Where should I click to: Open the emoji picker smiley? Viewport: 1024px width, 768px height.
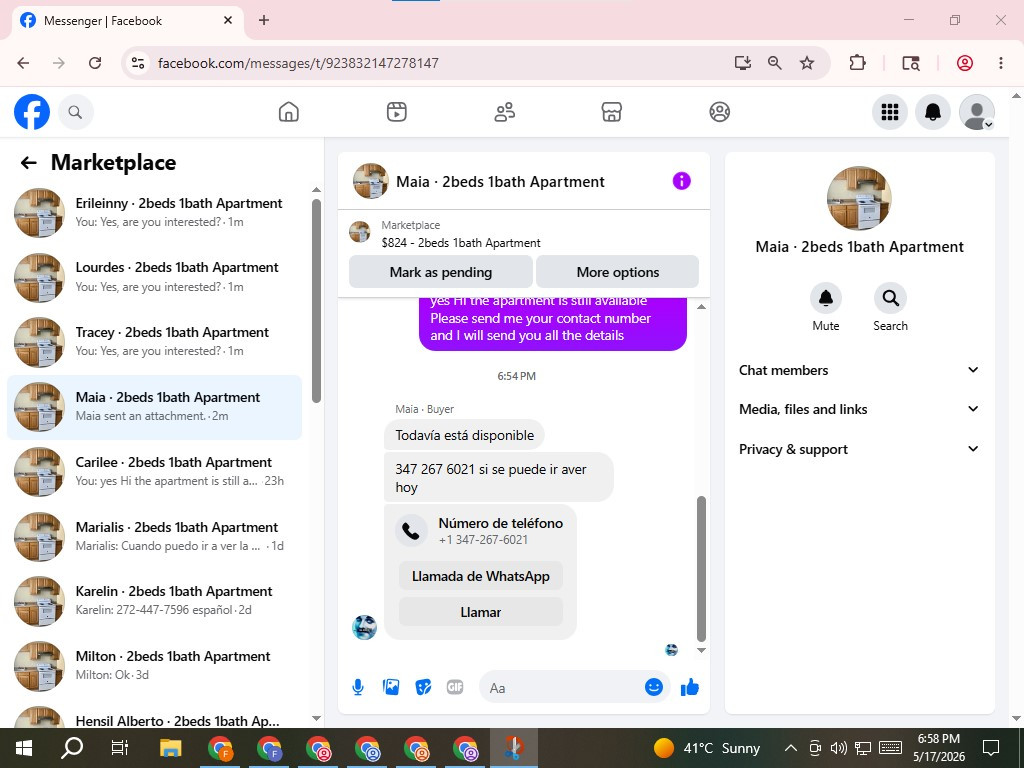(x=654, y=687)
